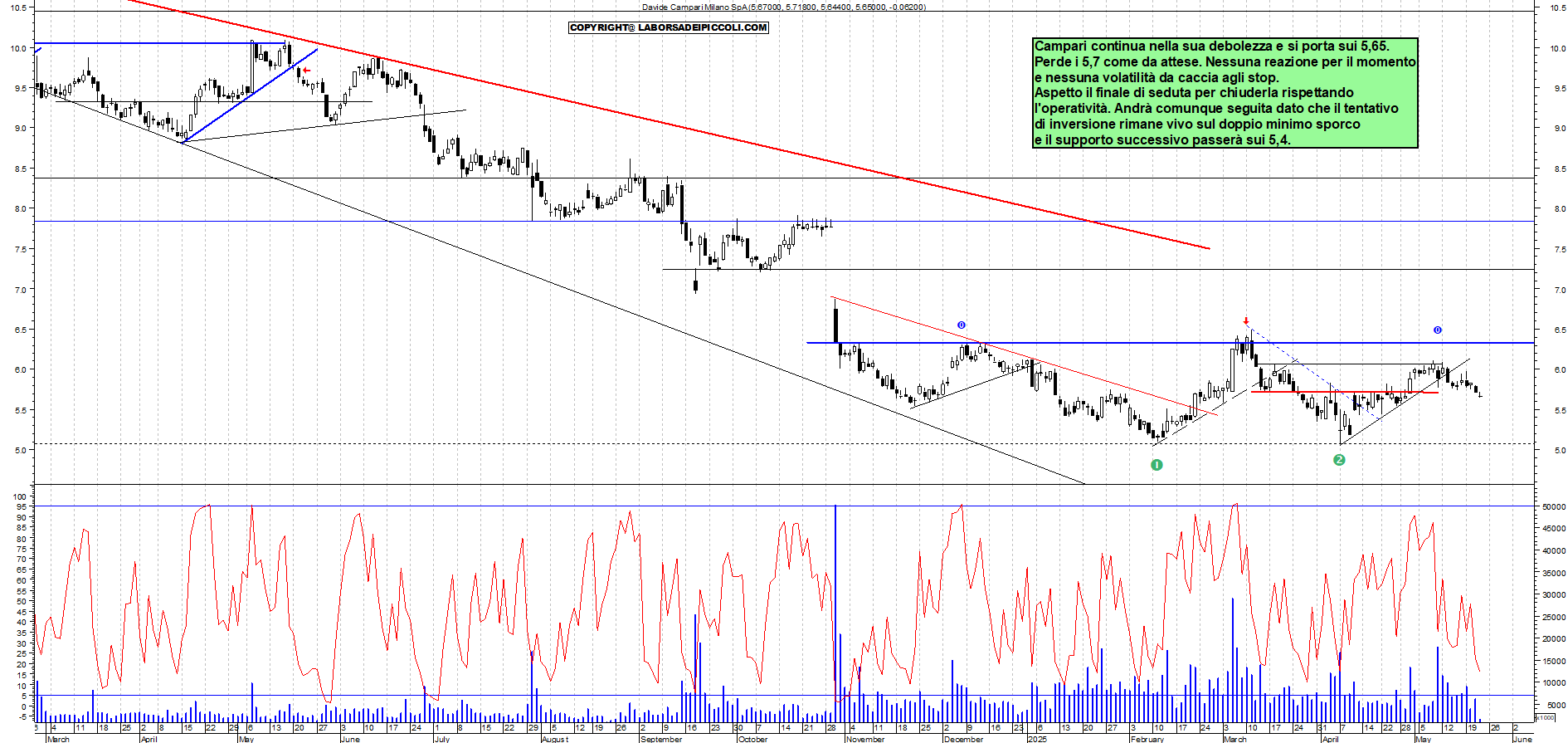Viewport: 1568px width, 743px height.
Task: Click the October label on the time axis
Action: 752,738
